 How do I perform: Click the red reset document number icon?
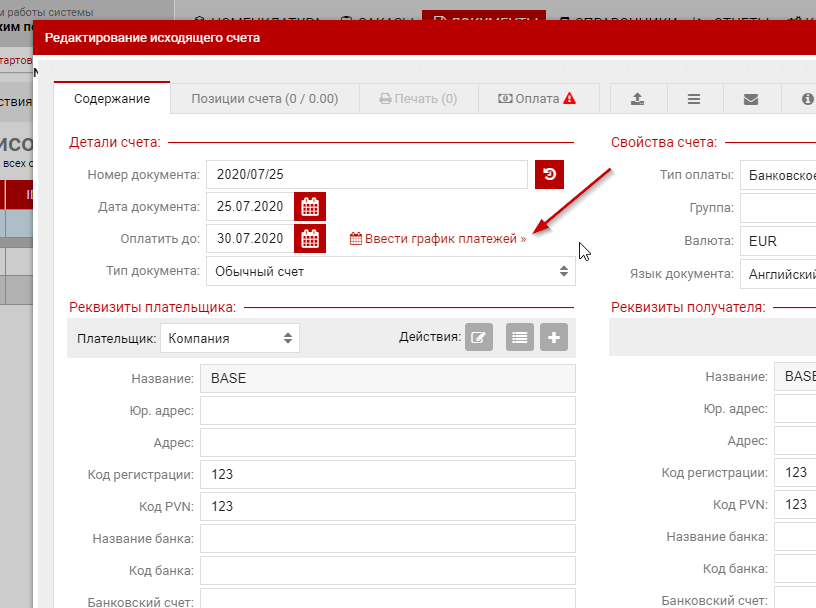coord(549,175)
